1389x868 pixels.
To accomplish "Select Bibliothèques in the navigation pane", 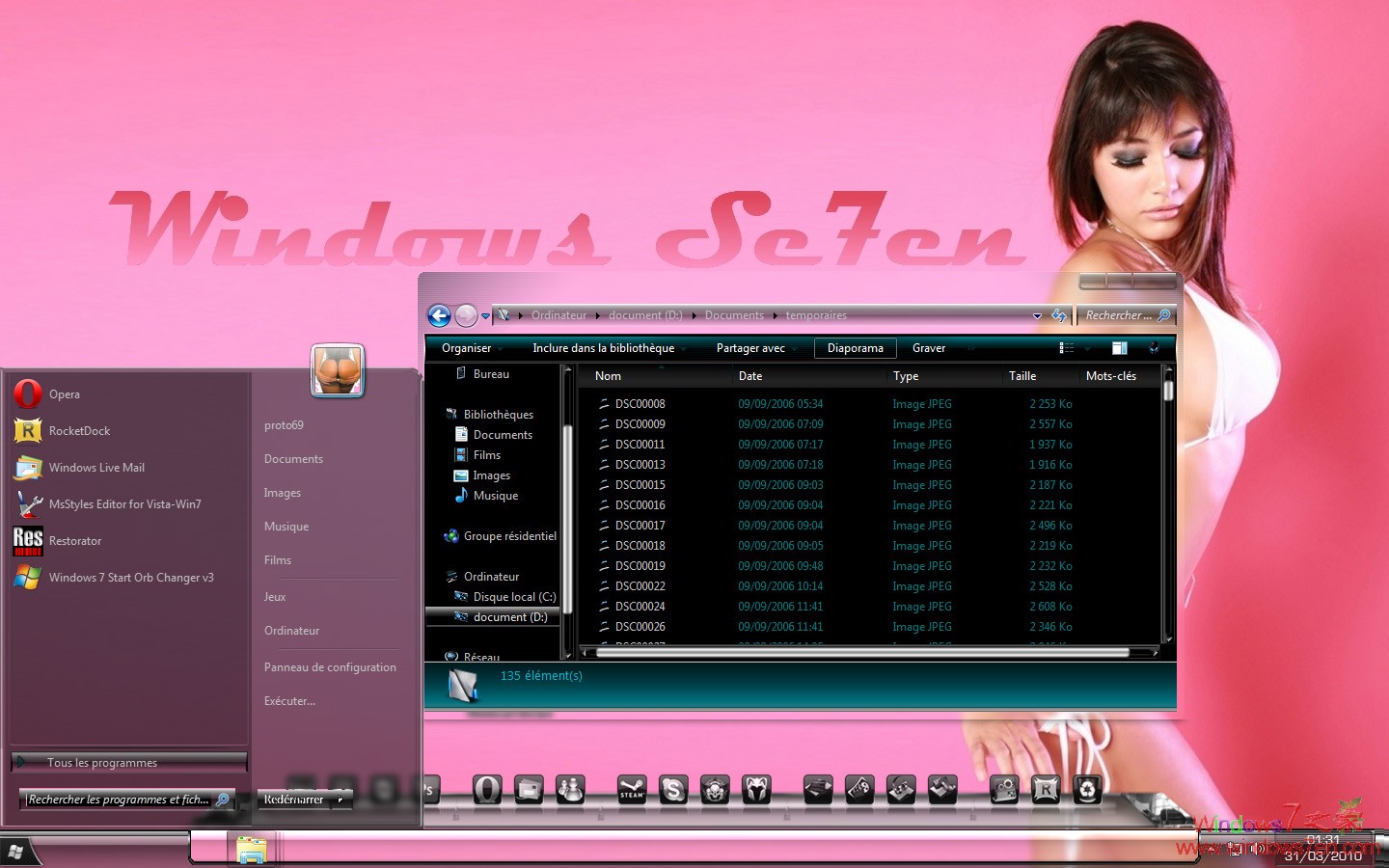I will pyautogui.click(x=499, y=414).
